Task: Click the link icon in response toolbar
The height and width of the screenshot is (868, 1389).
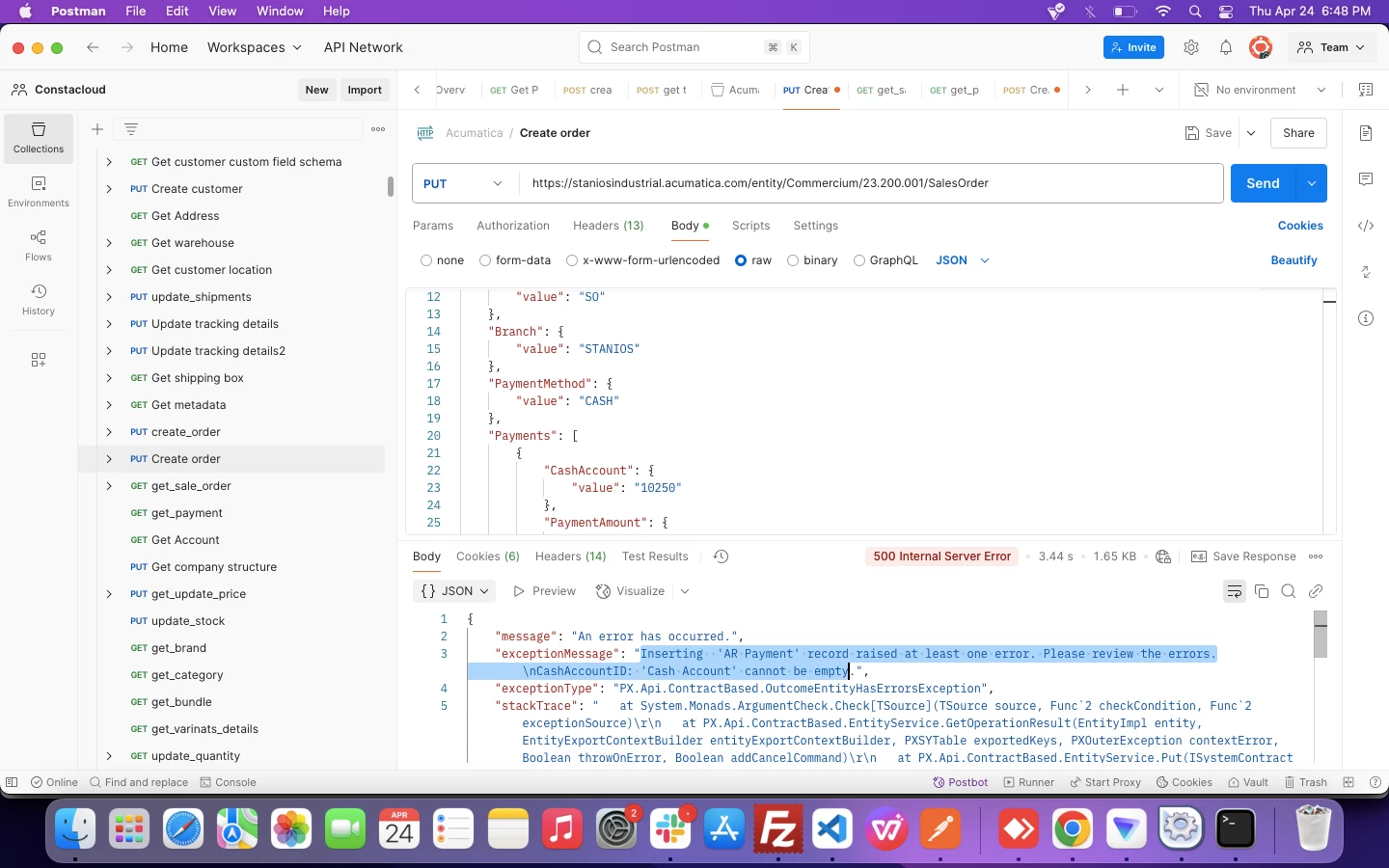Action: click(1316, 591)
